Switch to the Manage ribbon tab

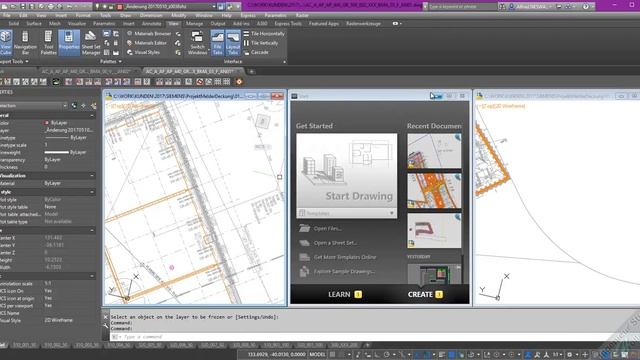tap(194, 24)
